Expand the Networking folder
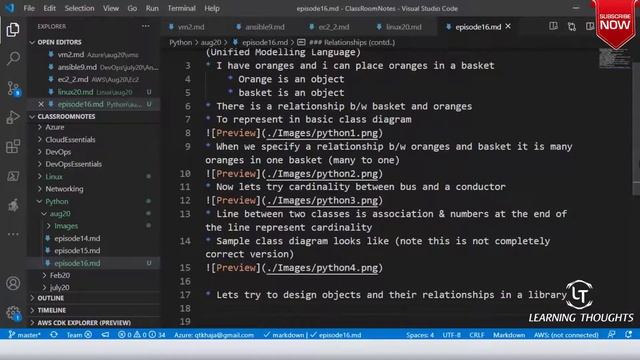Screen dimensions: 640x360 click(x=64, y=189)
